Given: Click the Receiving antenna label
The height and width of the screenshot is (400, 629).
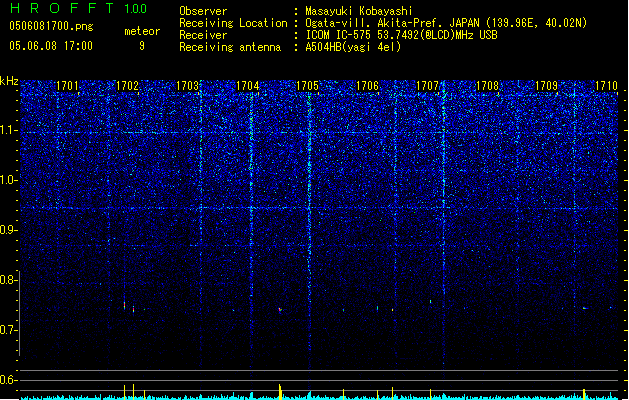Looking at the screenshot, I should [230, 47].
